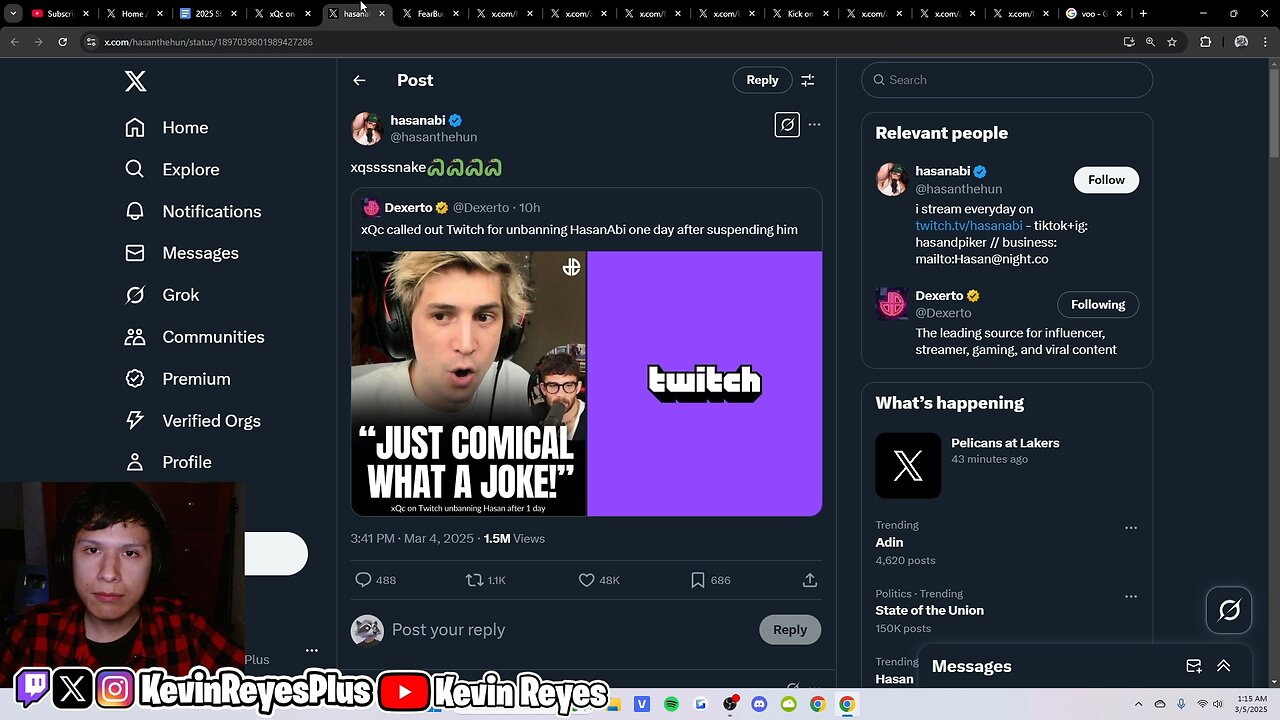Bookmark this page with the star icon
Screen dimensions: 1280x720
[x=1172, y=42]
